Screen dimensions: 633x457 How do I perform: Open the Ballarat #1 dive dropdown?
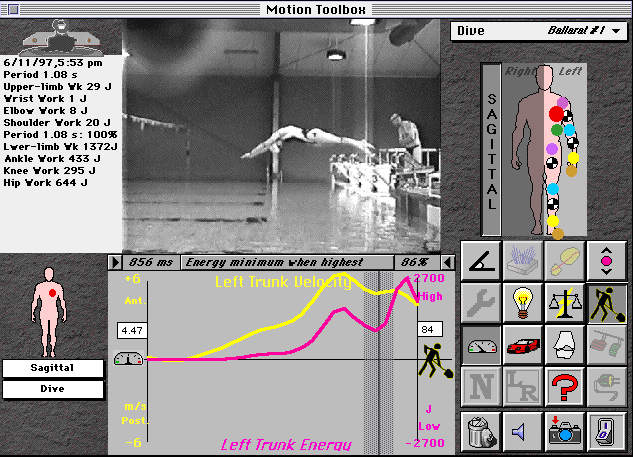(541, 31)
